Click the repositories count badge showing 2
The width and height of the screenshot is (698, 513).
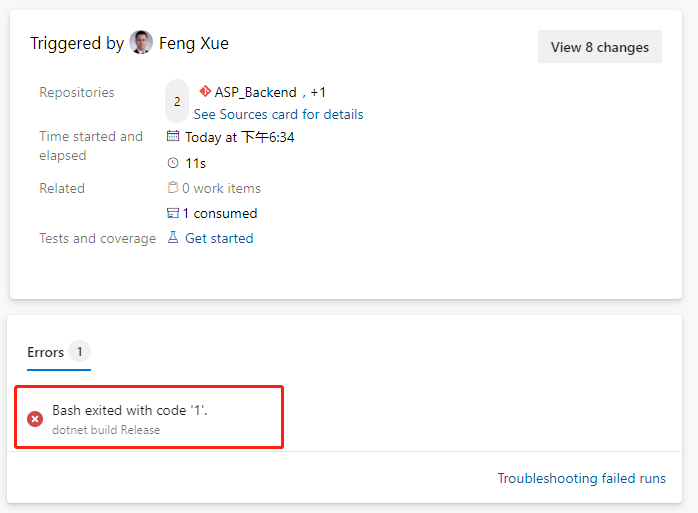click(177, 102)
